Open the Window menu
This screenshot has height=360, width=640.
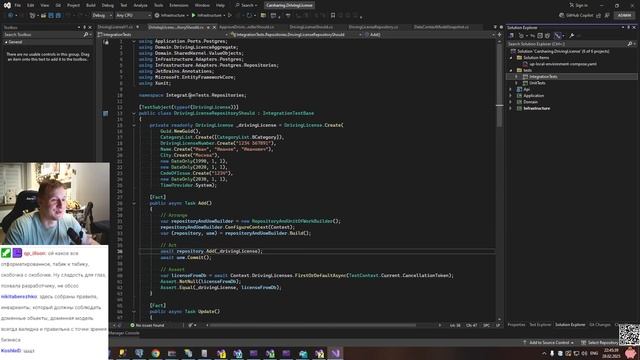(202, 5)
